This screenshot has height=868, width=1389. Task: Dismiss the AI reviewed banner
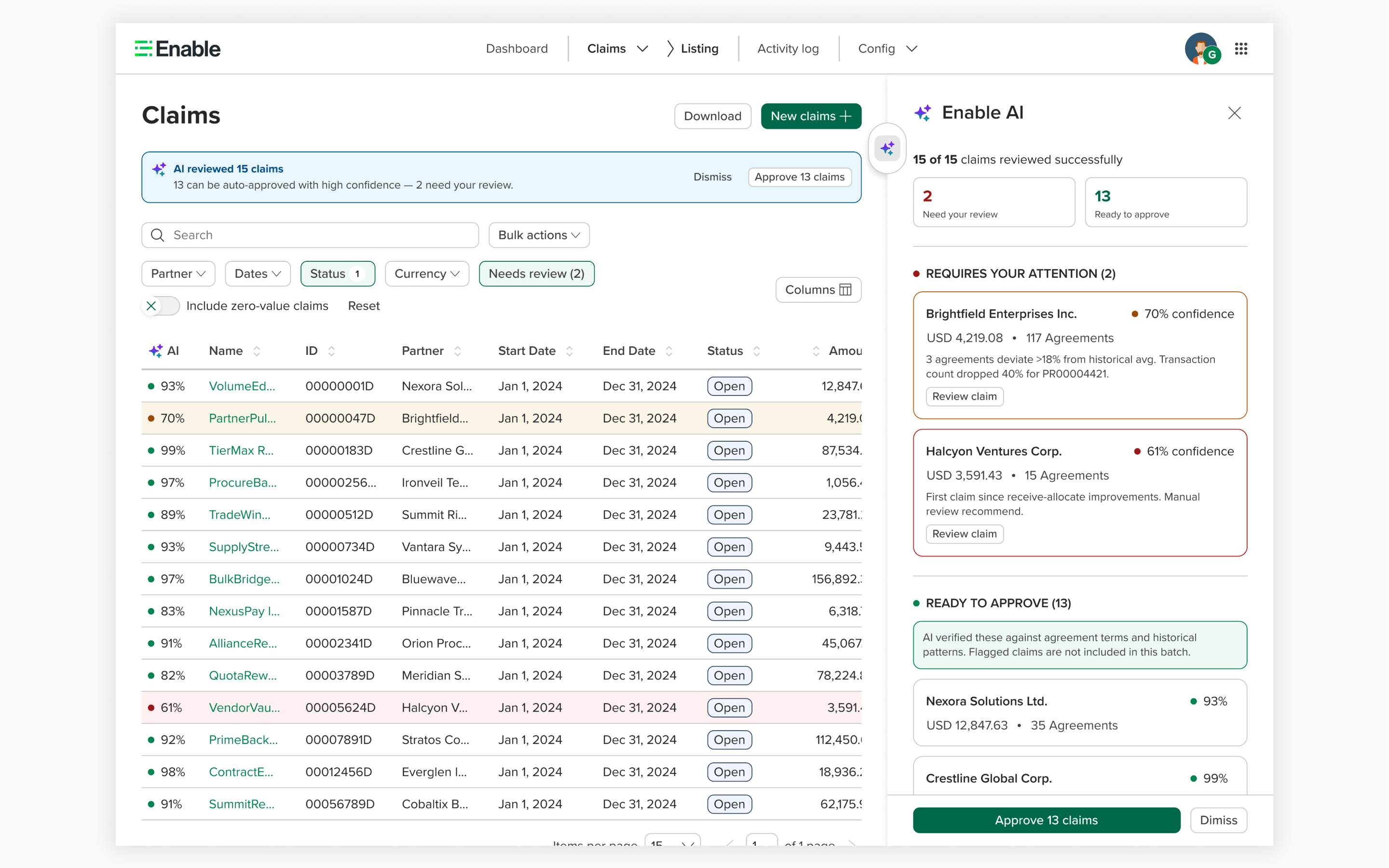[x=712, y=177]
